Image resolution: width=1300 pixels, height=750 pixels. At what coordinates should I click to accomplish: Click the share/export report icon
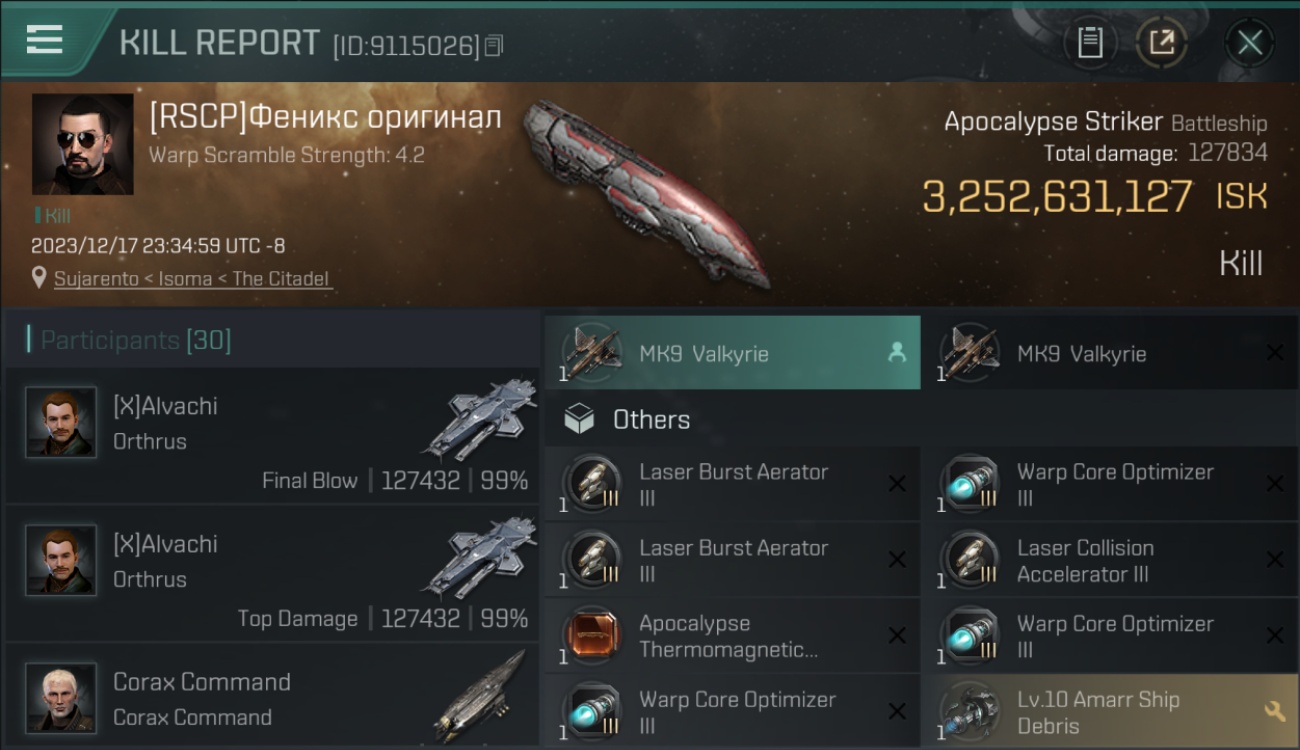(x=1161, y=42)
